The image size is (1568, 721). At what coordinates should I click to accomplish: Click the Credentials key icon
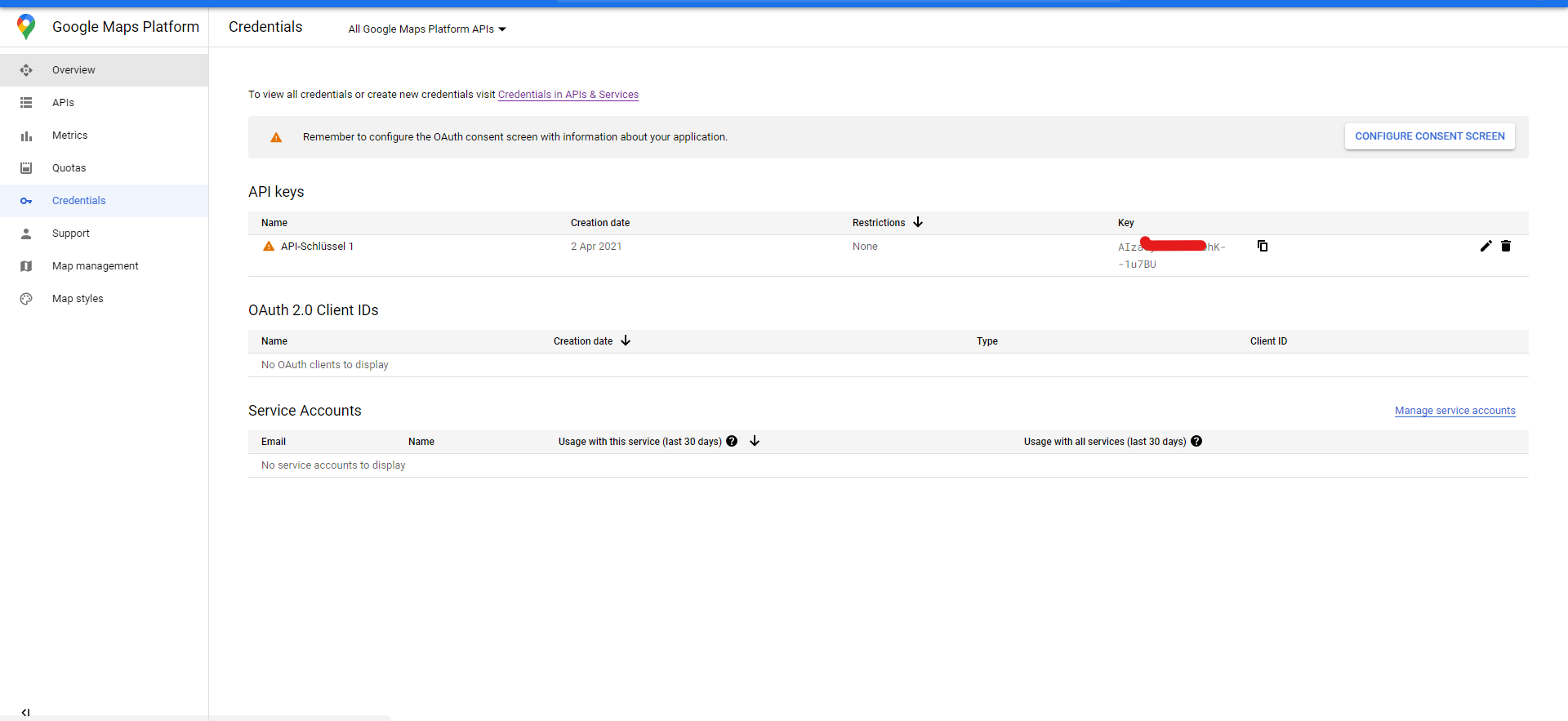click(x=26, y=201)
